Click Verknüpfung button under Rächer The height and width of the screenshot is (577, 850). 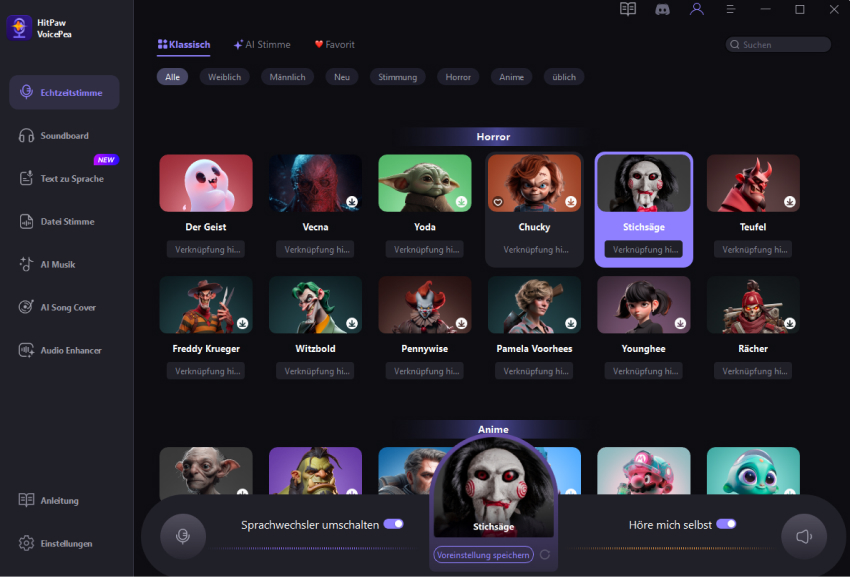[753, 371]
